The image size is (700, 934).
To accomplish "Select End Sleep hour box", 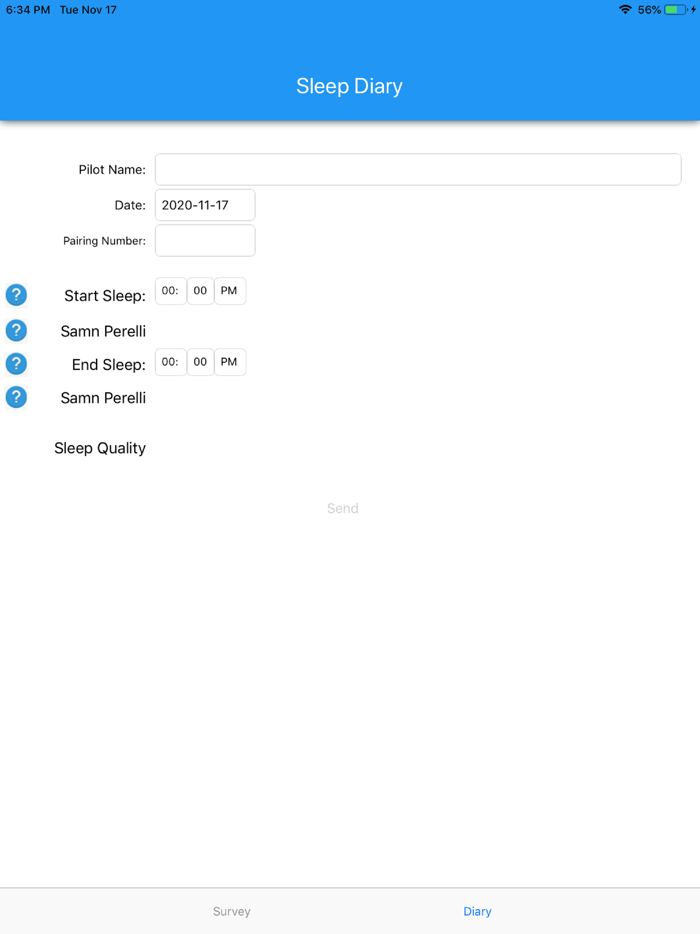I will click(170, 362).
